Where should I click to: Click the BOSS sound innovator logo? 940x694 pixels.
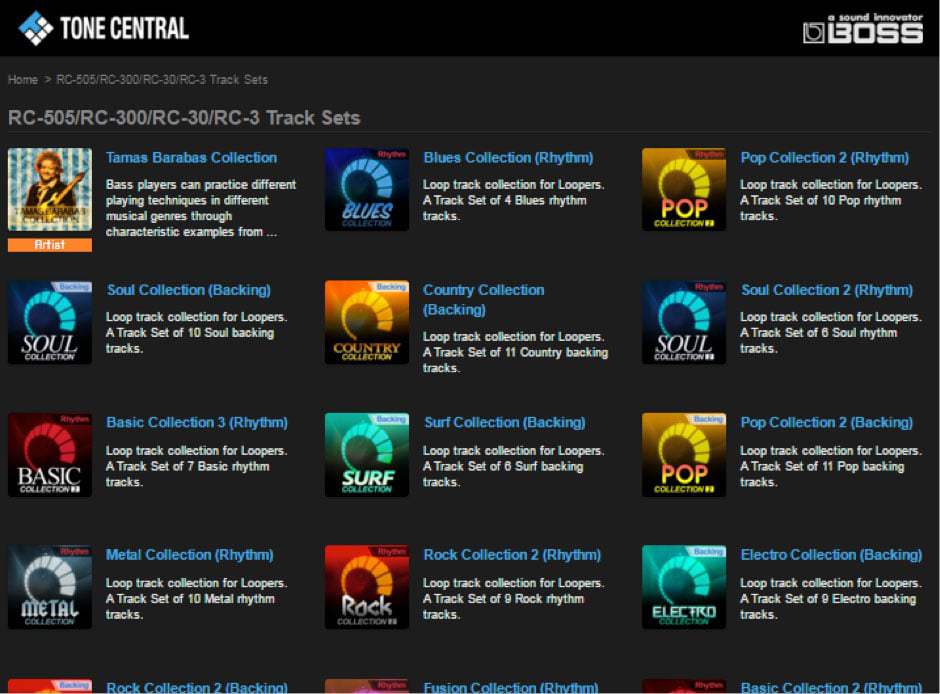click(x=863, y=28)
